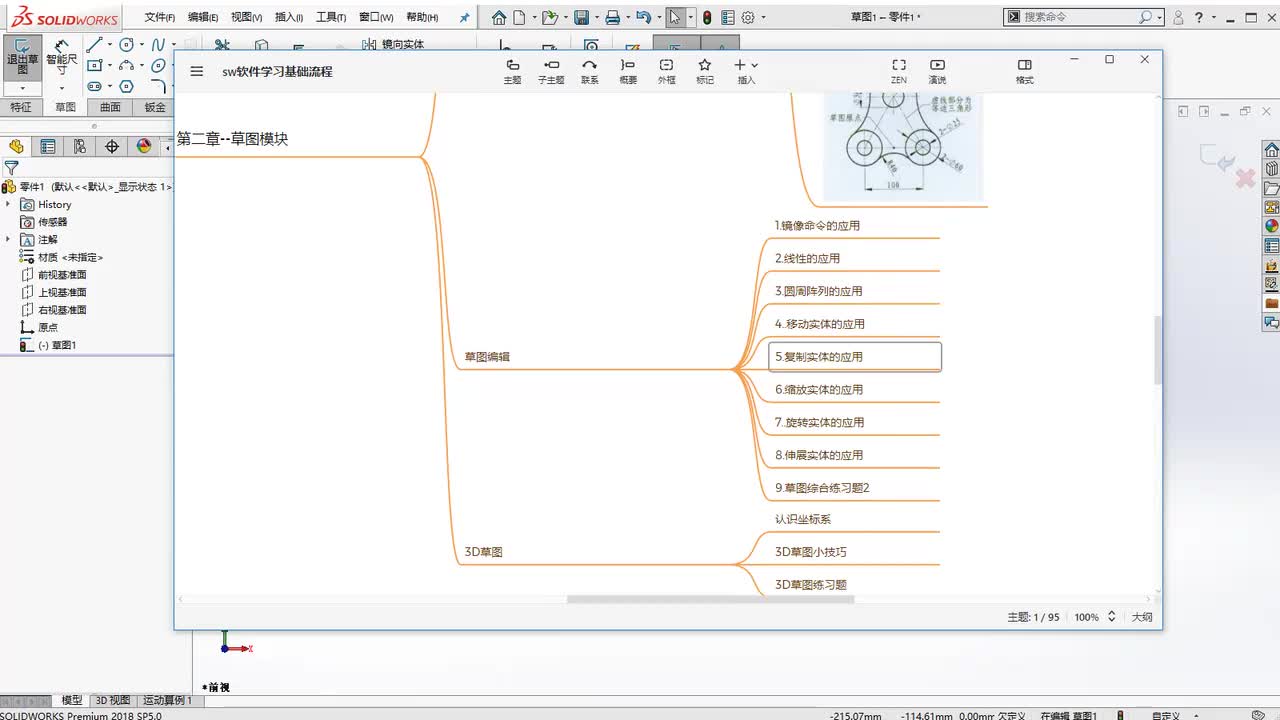Open the dropdown under Smart Dimension
This screenshot has width=1280, height=720.
pyautogui.click(x=61, y=89)
